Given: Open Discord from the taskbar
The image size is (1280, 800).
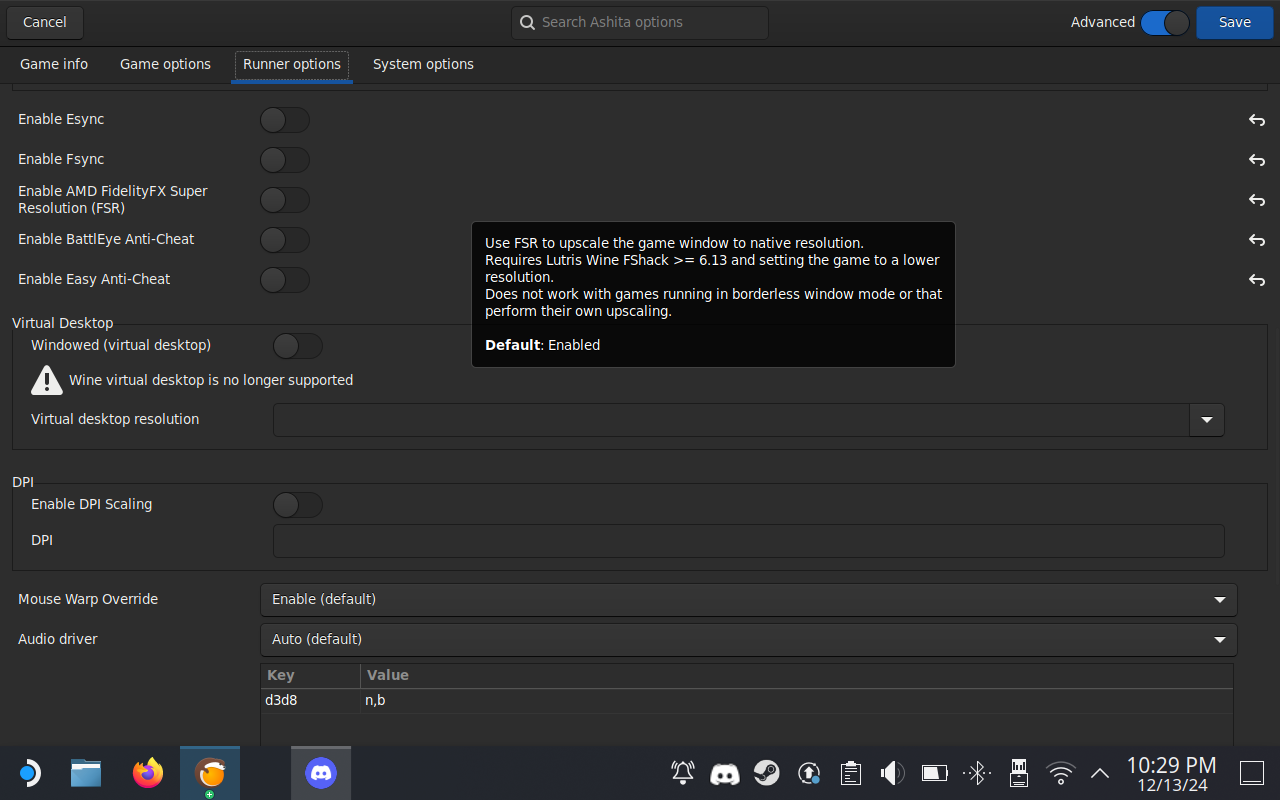Looking at the screenshot, I should click(320, 773).
